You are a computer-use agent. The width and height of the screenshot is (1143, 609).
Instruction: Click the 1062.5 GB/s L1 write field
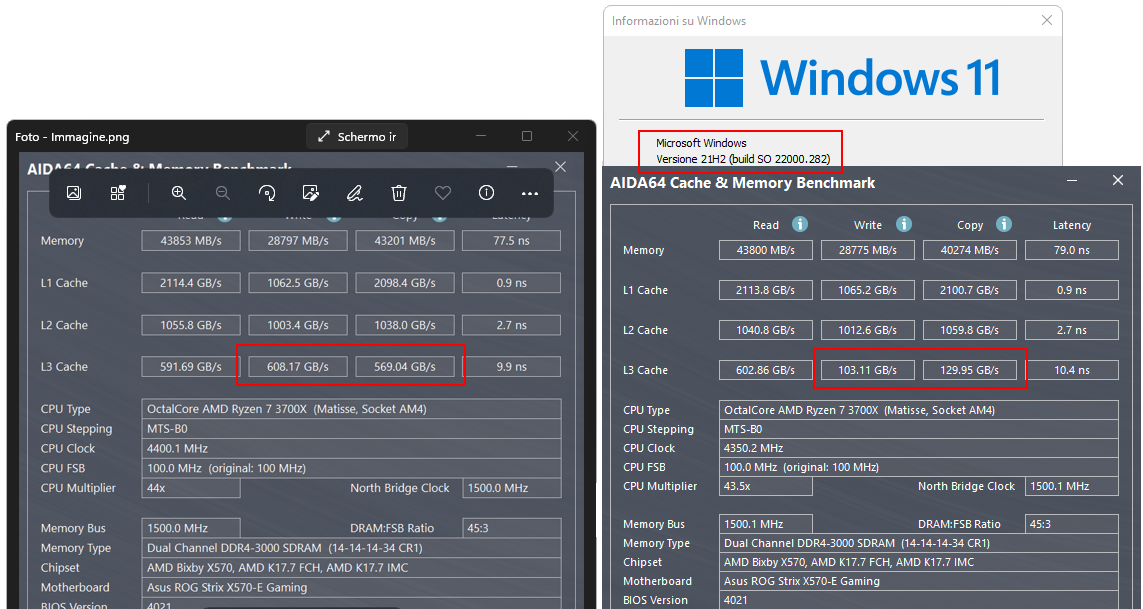click(x=297, y=283)
